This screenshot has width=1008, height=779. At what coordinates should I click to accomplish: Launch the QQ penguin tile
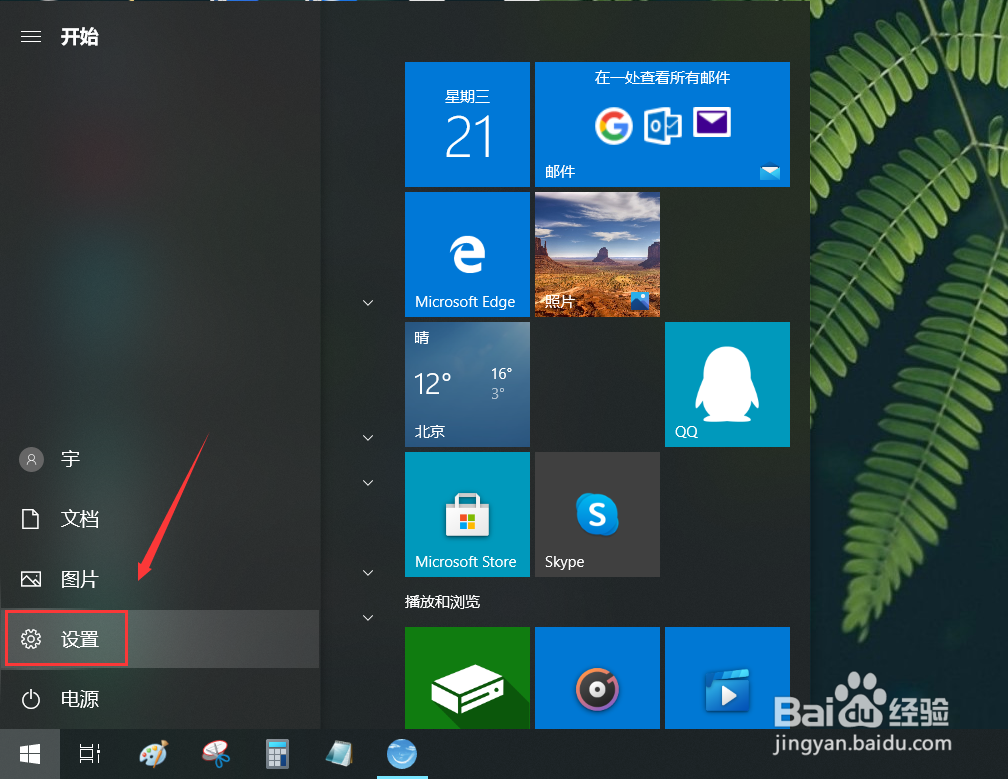pyautogui.click(x=727, y=384)
